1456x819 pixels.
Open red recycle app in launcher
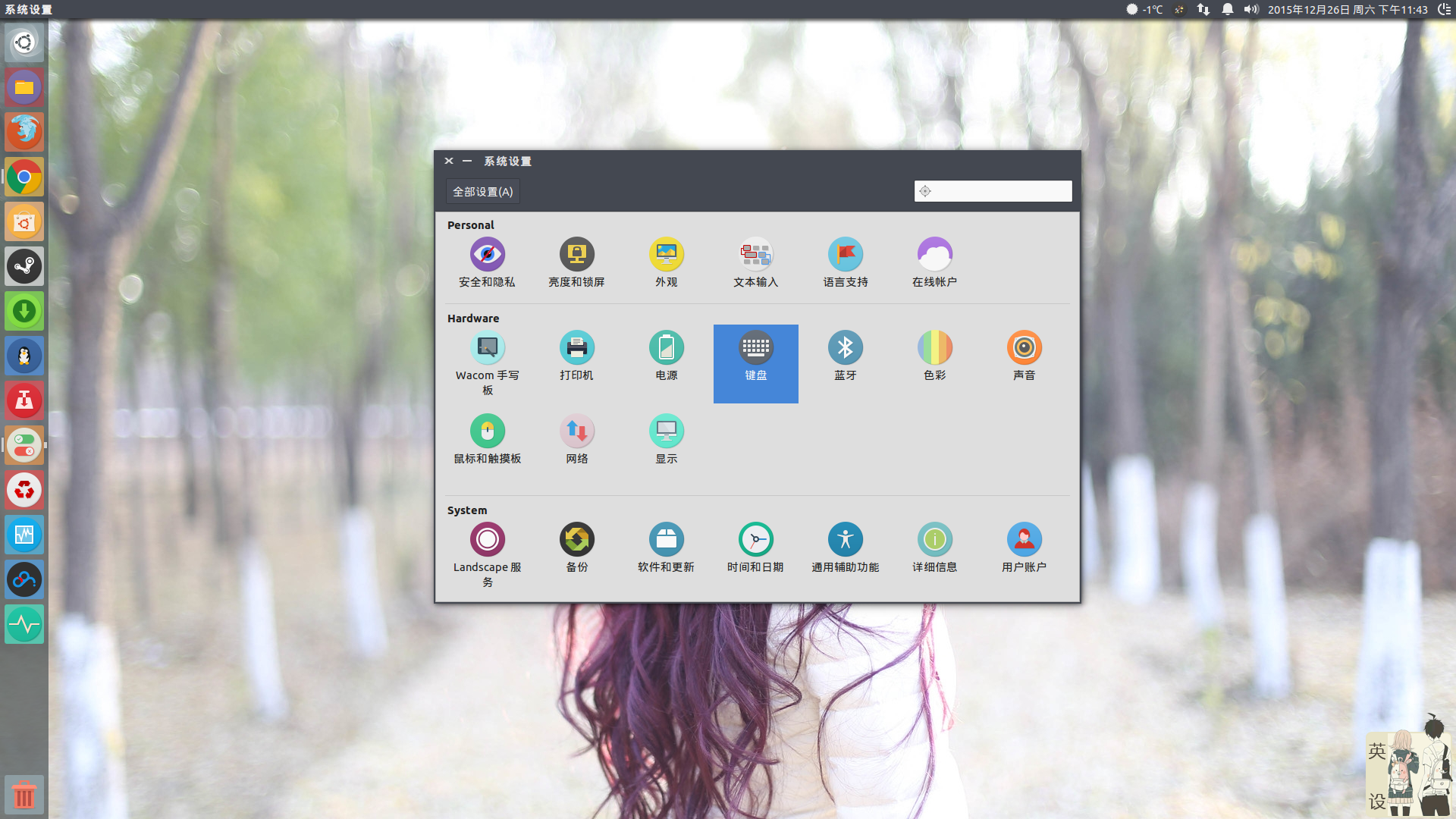(24, 490)
